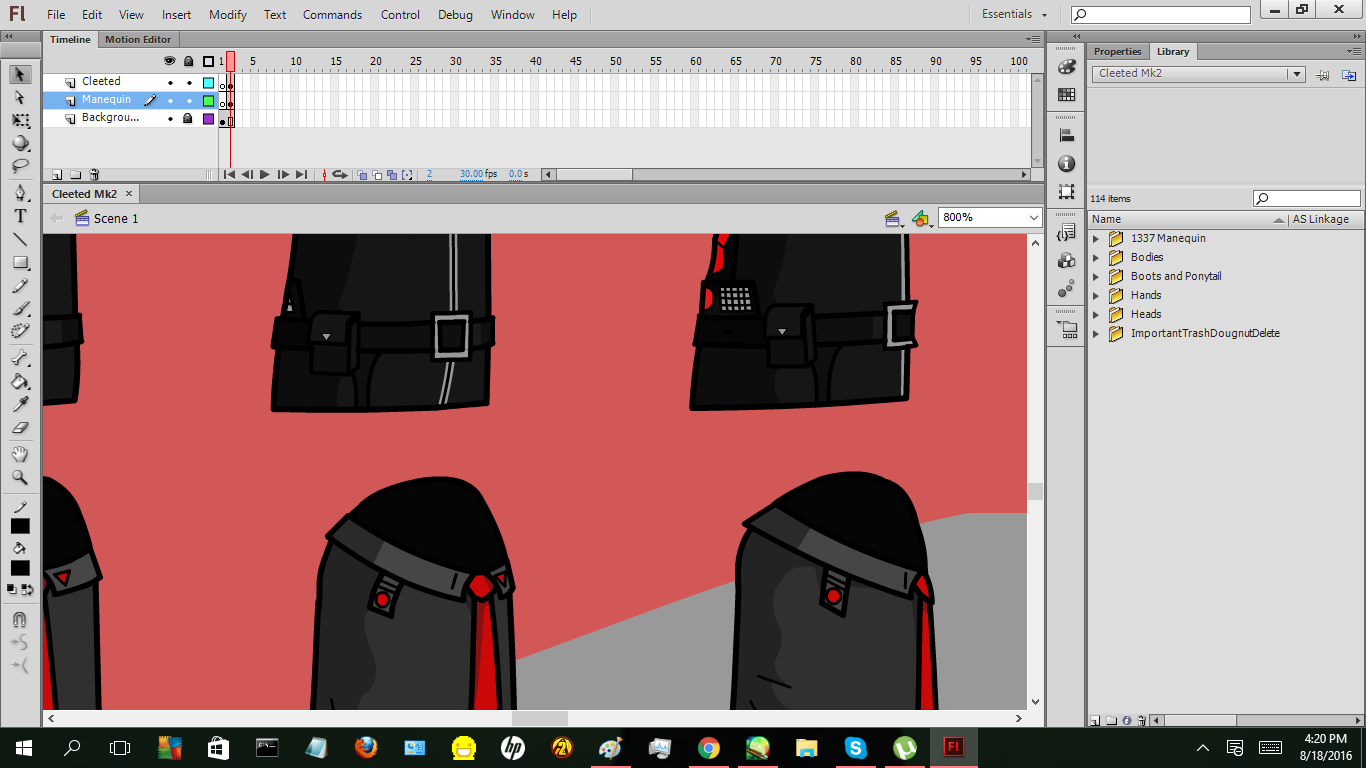Toggle visibility dot of Cleeted layer
Image resolution: width=1366 pixels, height=768 pixels.
(x=170, y=83)
